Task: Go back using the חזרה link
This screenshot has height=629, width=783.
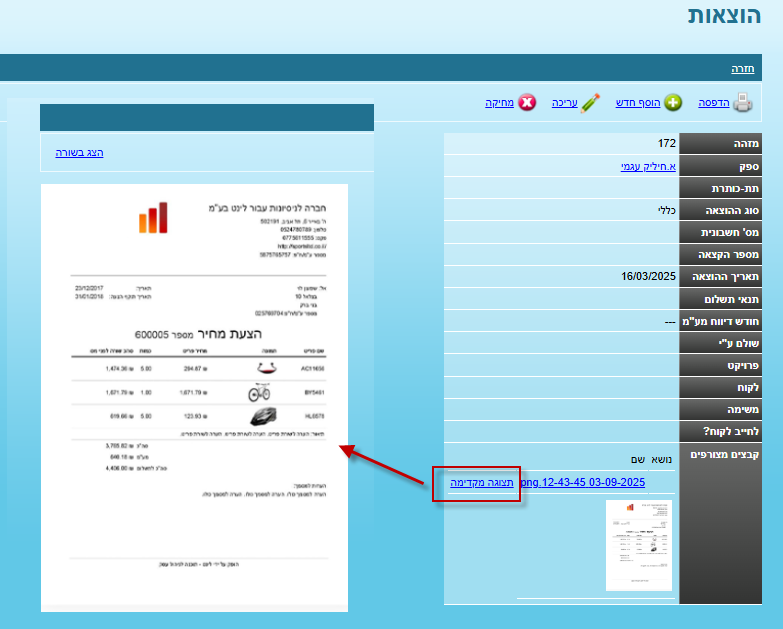Action: point(742,68)
